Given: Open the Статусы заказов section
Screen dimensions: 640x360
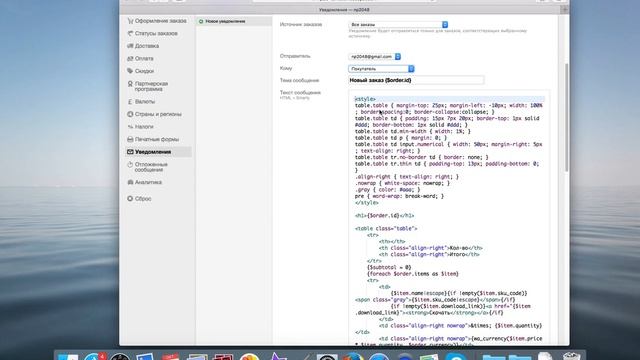Looking at the screenshot, I should pos(153,33).
